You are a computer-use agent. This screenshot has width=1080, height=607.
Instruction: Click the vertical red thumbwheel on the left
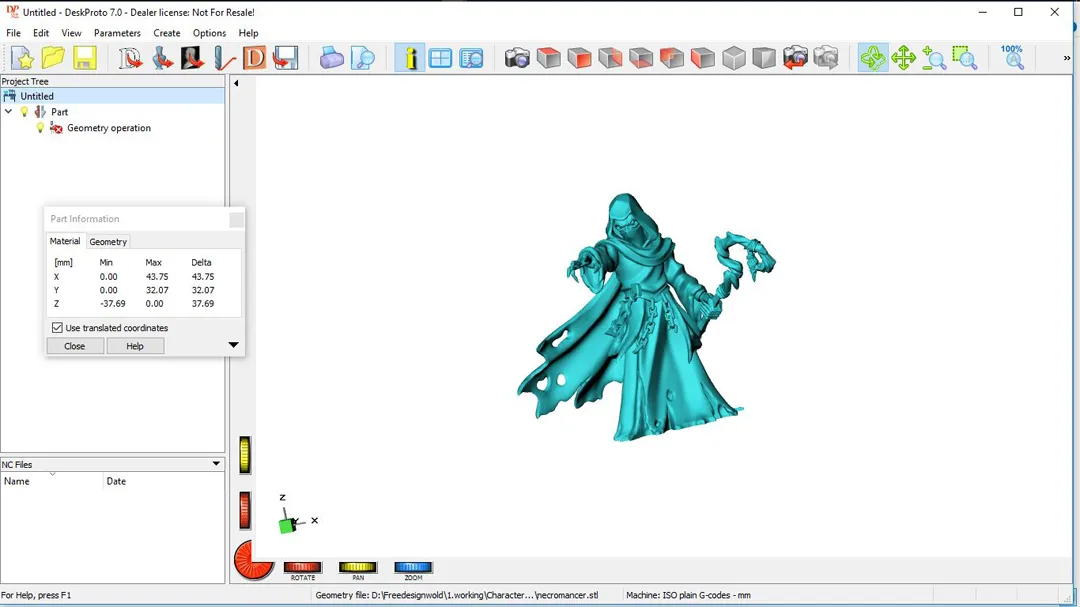[245, 510]
